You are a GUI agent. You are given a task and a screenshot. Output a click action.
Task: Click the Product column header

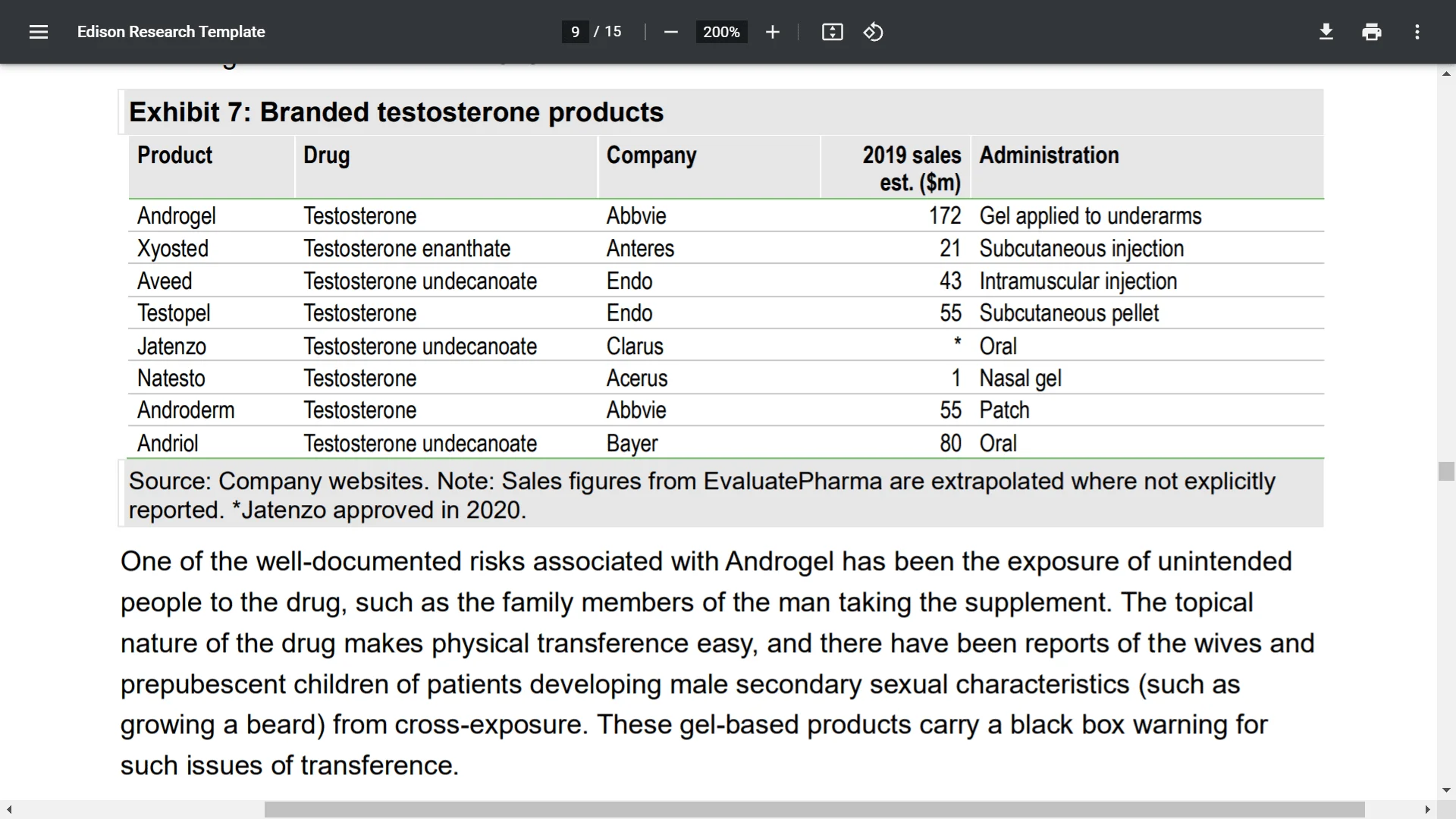tap(174, 155)
